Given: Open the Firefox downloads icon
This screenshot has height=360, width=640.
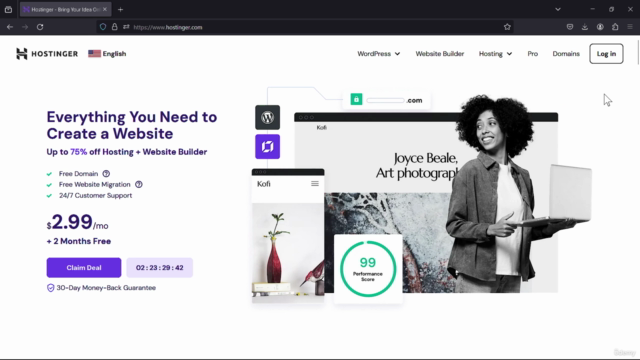Looking at the screenshot, I should click(x=584, y=27).
